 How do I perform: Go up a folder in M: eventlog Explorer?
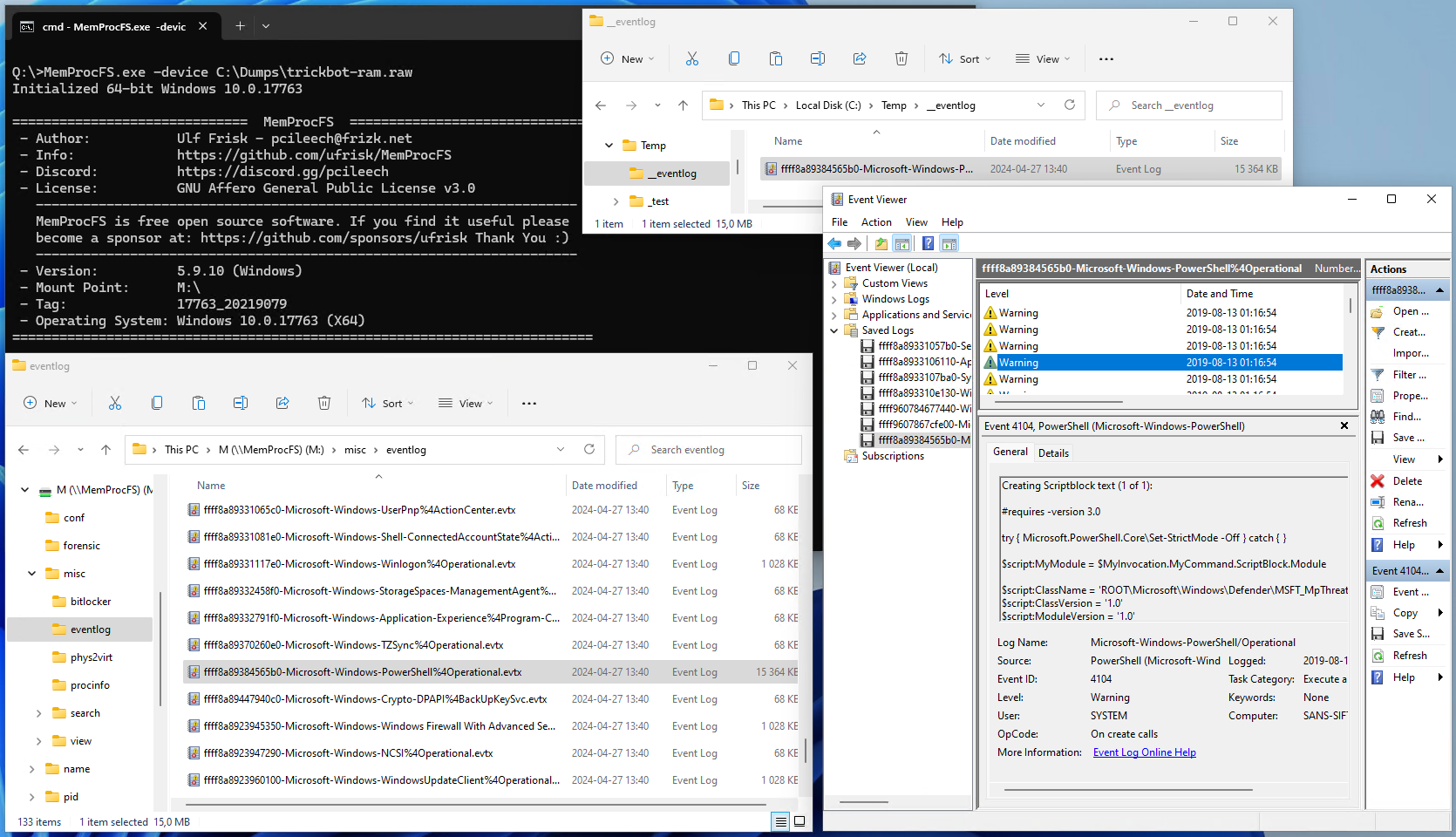(x=105, y=450)
